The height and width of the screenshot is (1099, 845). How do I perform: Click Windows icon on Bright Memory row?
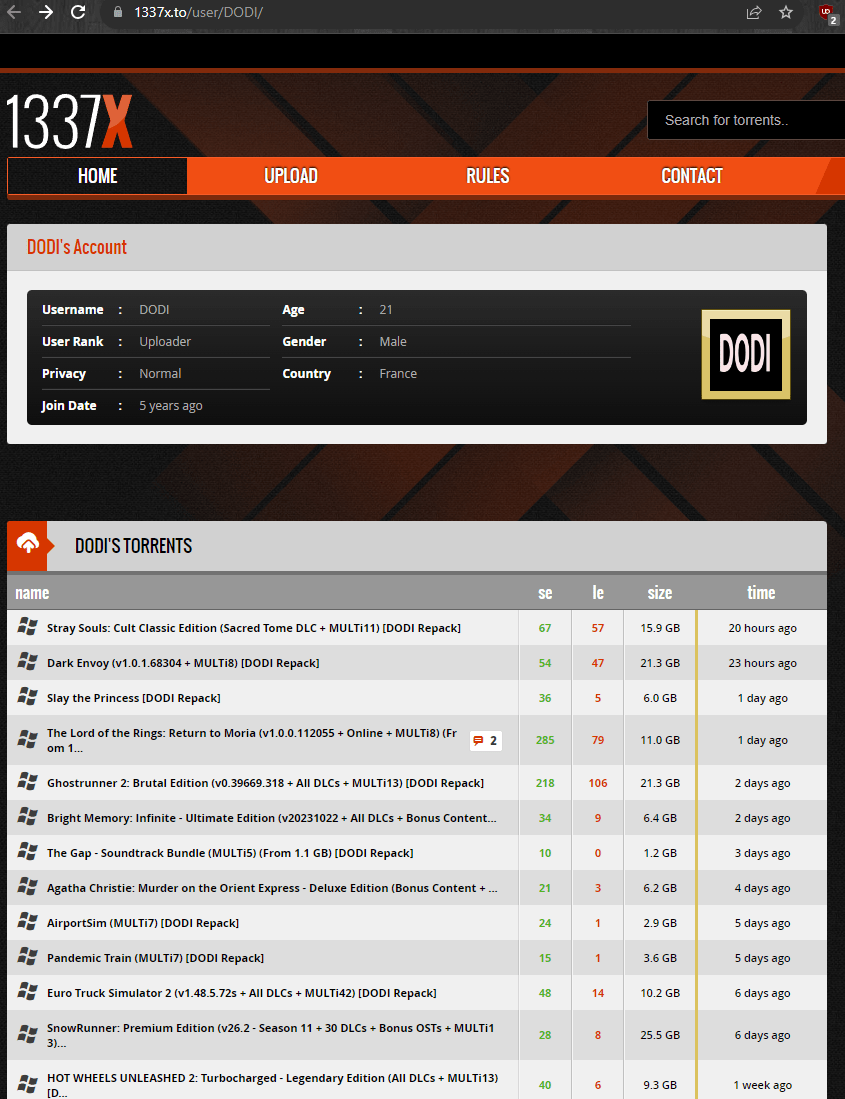coord(27,817)
